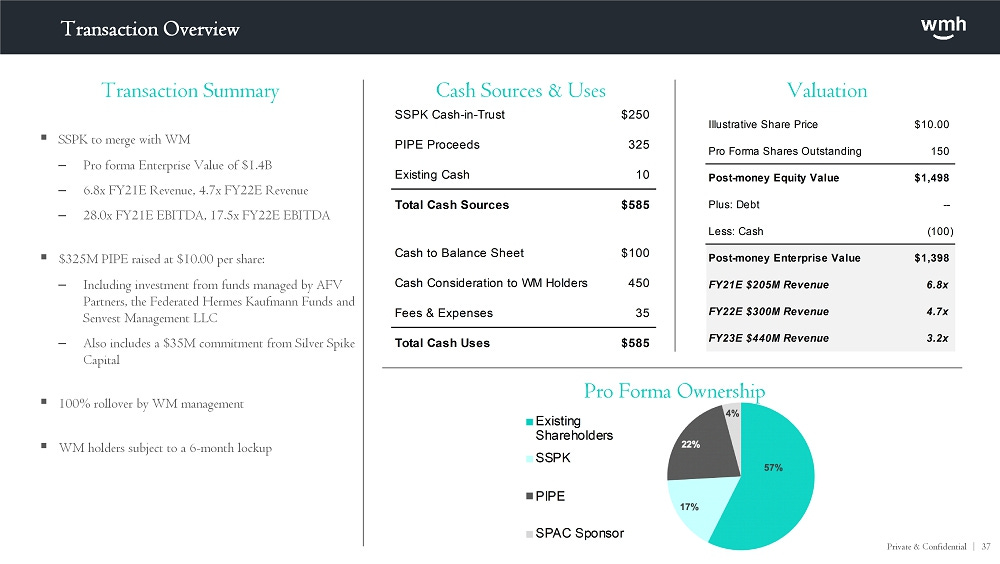The width and height of the screenshot is (1000, 564).
Task: Click the Valuation heading
Action: click(827, 90)
